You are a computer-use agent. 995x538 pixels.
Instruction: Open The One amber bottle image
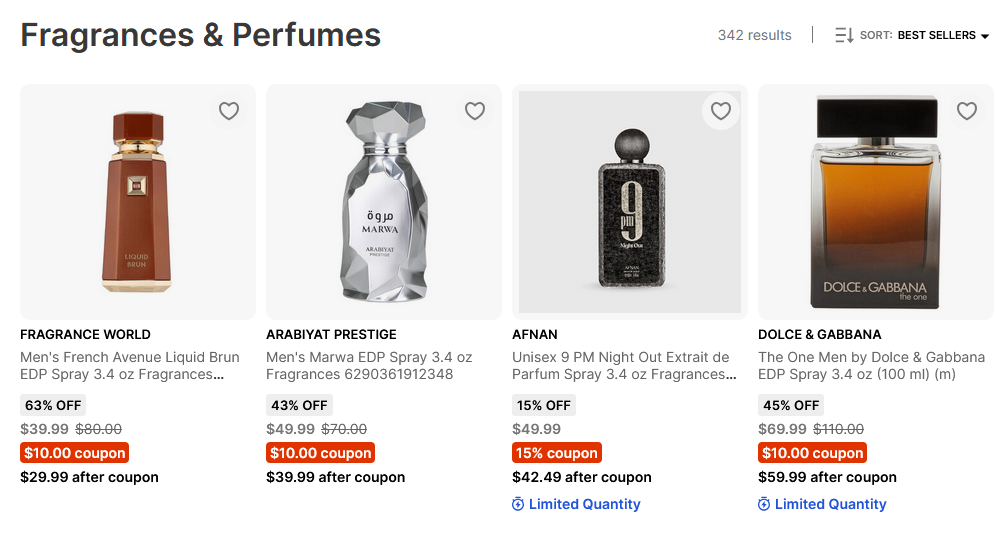click(875, 203)
